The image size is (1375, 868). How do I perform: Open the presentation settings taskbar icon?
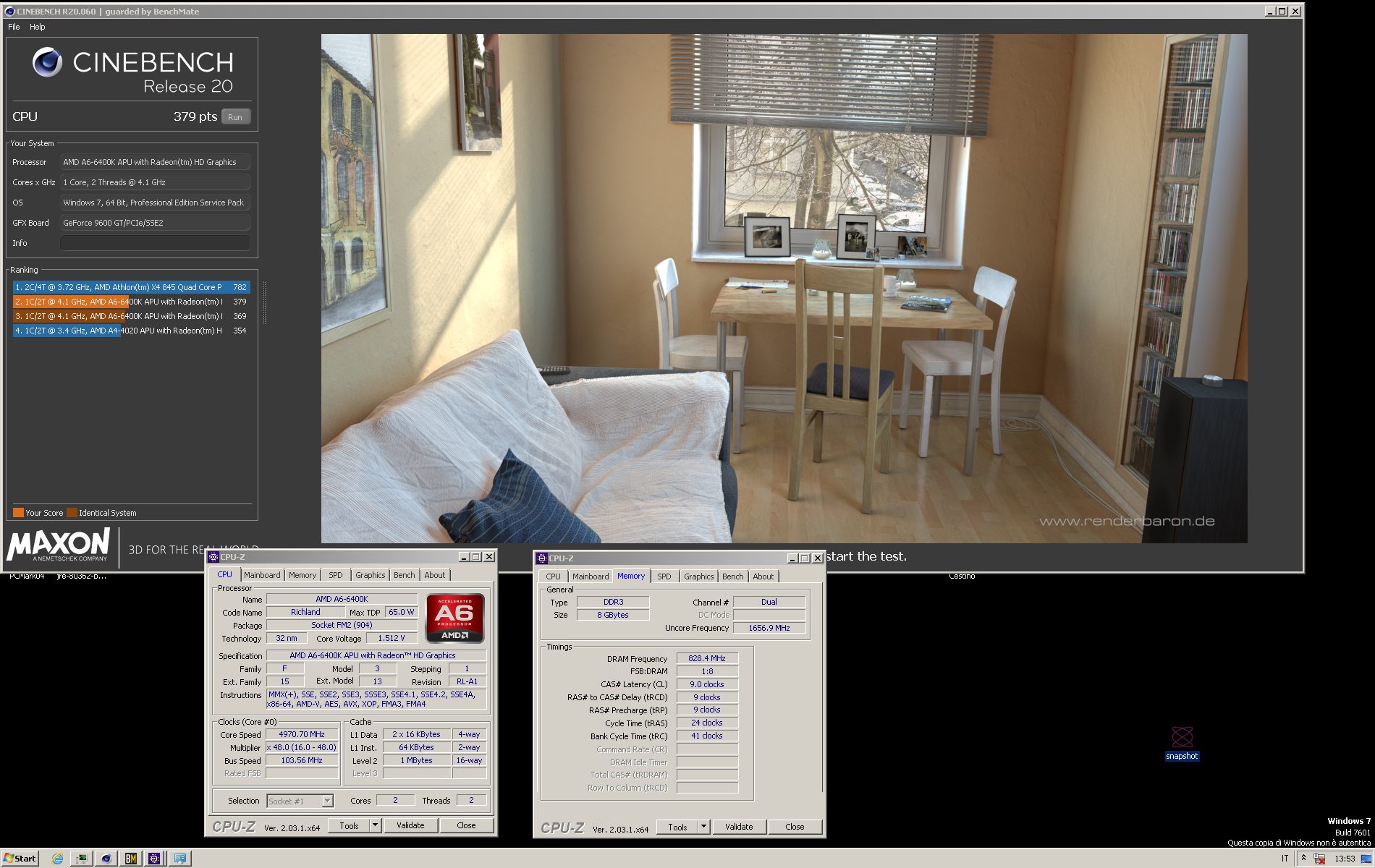point(179,859)
